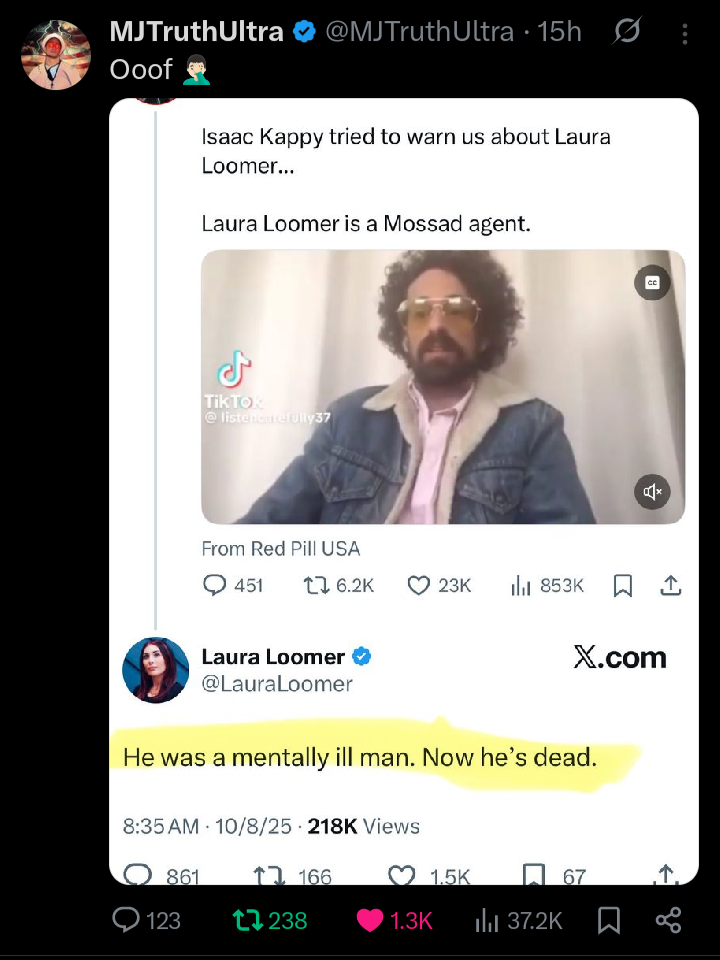Click the 853K views chart icon
The height and width of the screenshot is (960, 720).
(520, 585)
